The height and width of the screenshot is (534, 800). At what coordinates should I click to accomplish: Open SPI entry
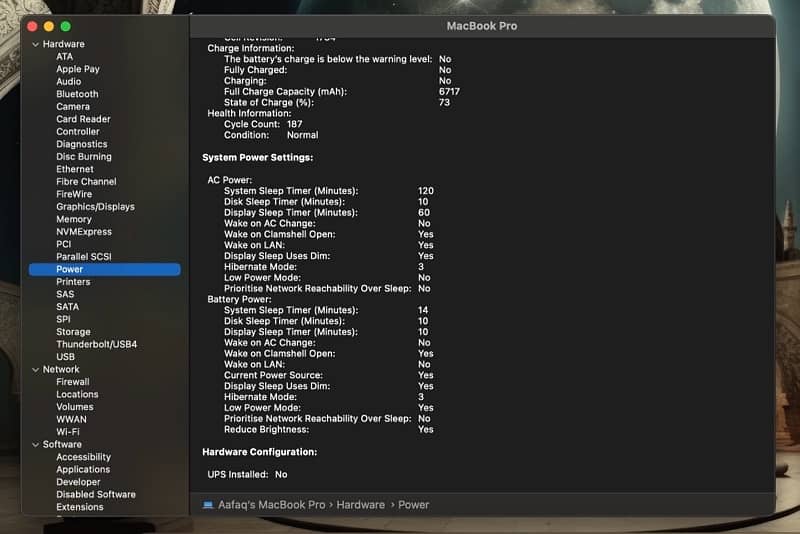[63, 319]
